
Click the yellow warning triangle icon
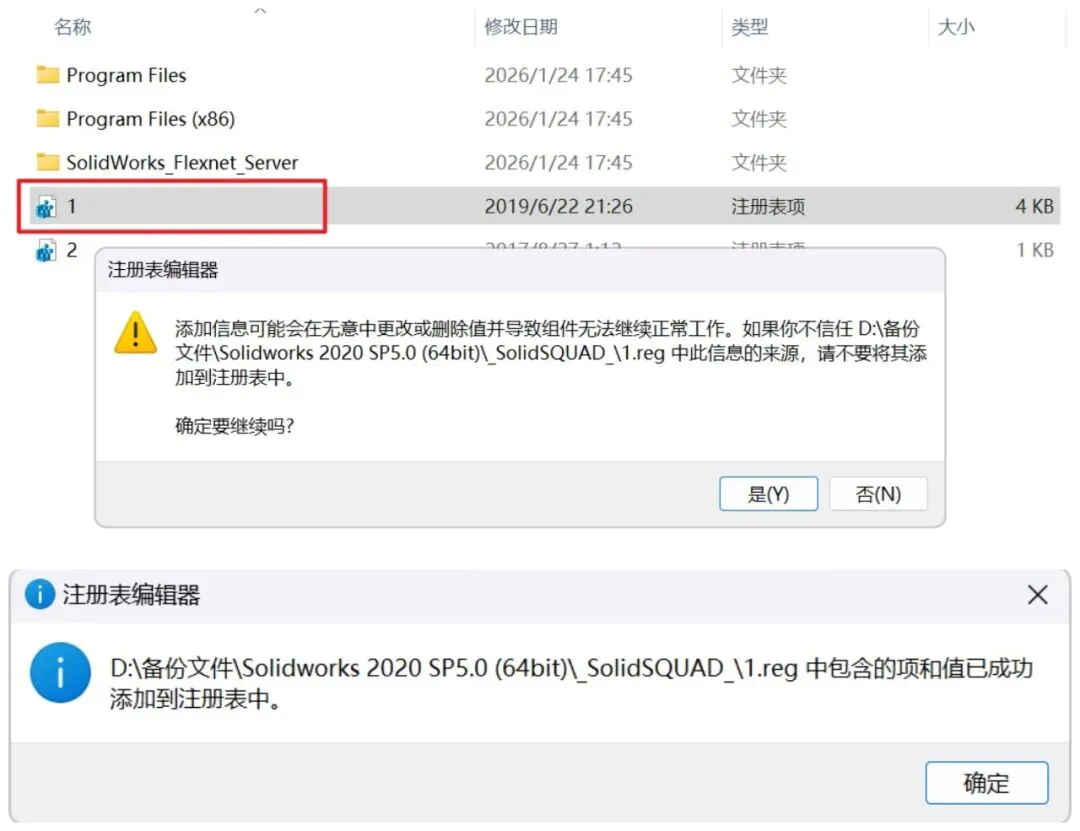pyautogui.click(x=136, y=333)
